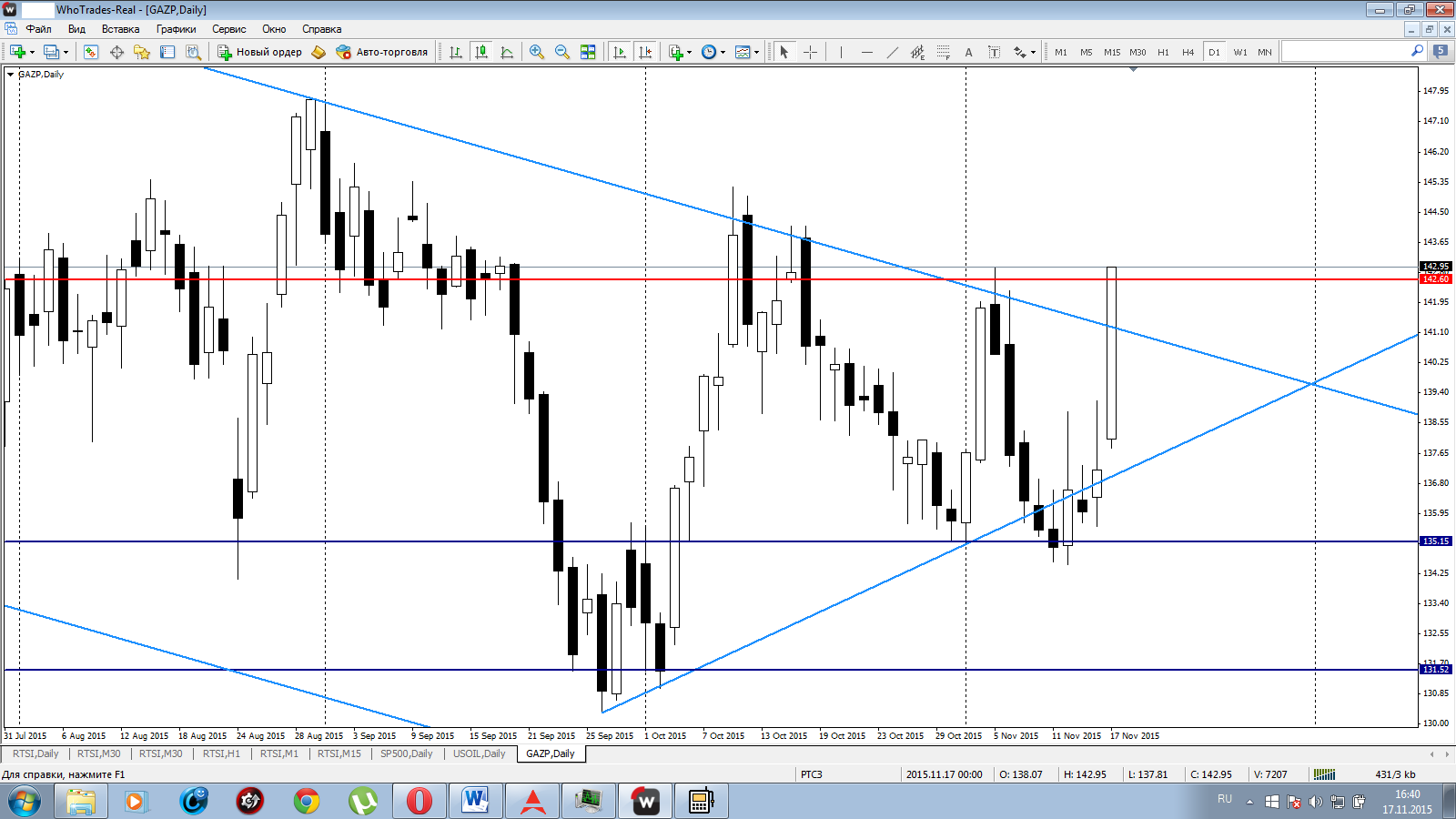This screenshot has width=1456, height=819.
Task: Switch chart to candlesticks icon
Action: point(481,52)
